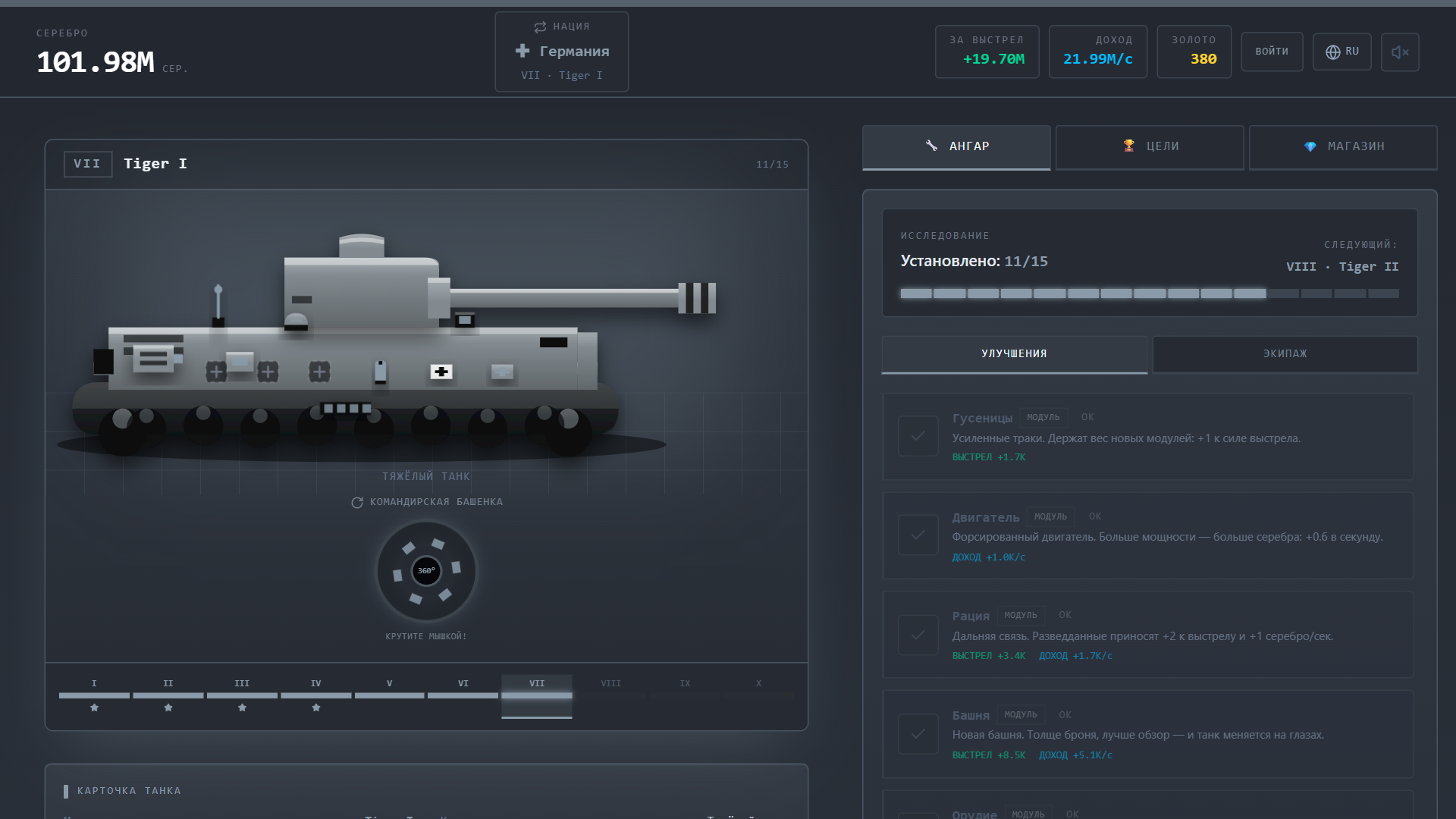Click the silver balance 101.98M

coord(96,62)
